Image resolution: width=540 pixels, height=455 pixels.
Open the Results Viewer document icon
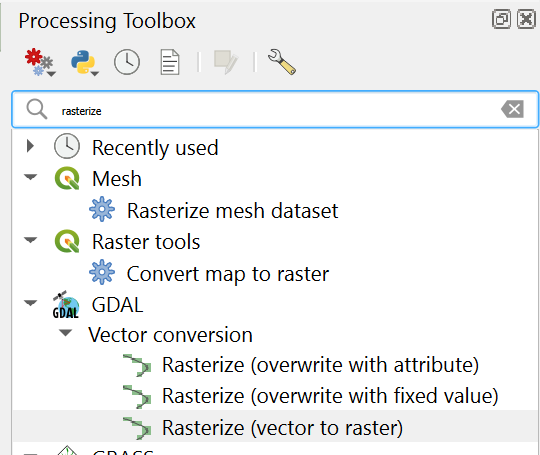(170, 62)
